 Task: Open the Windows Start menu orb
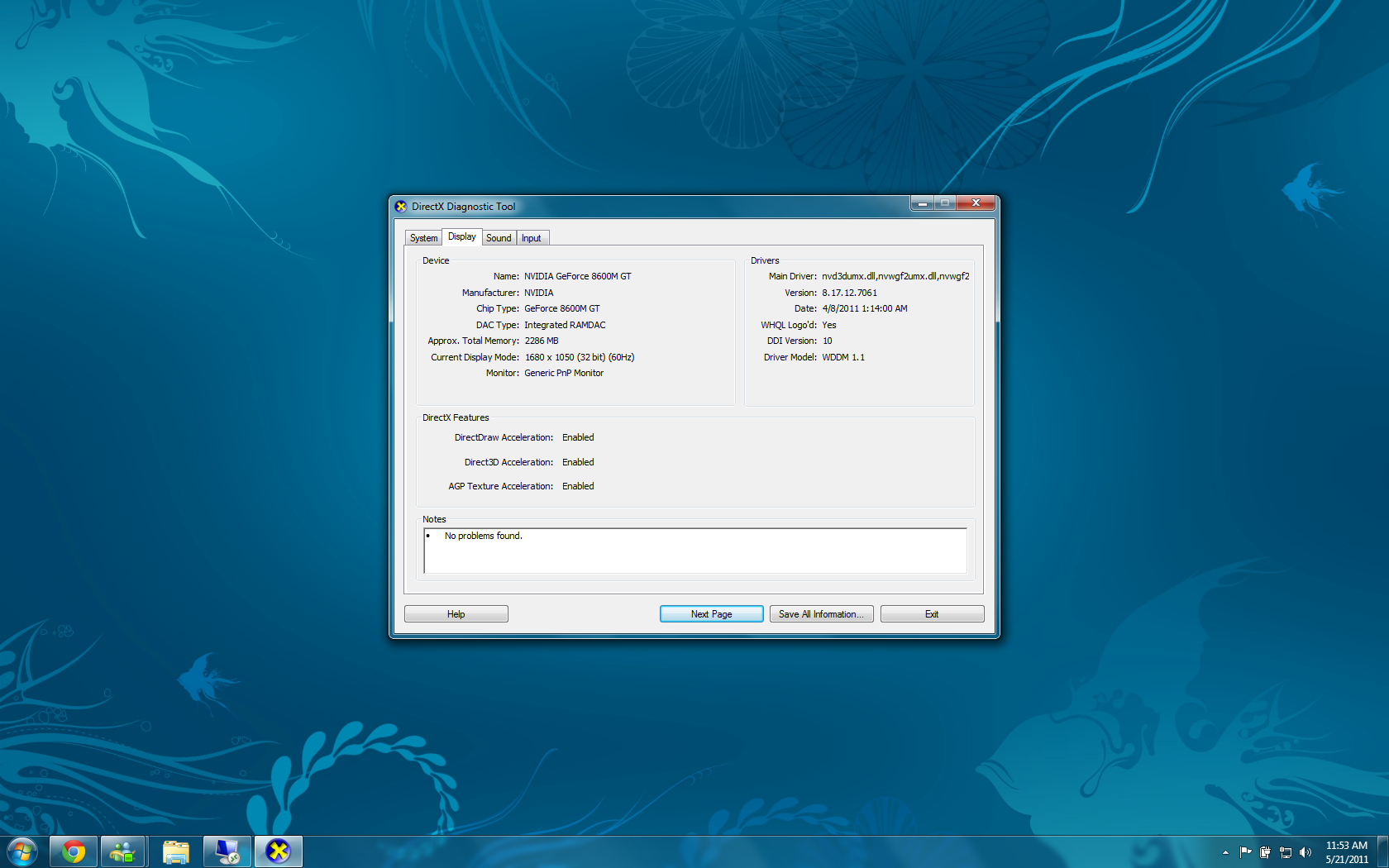[x=22, y=851]
